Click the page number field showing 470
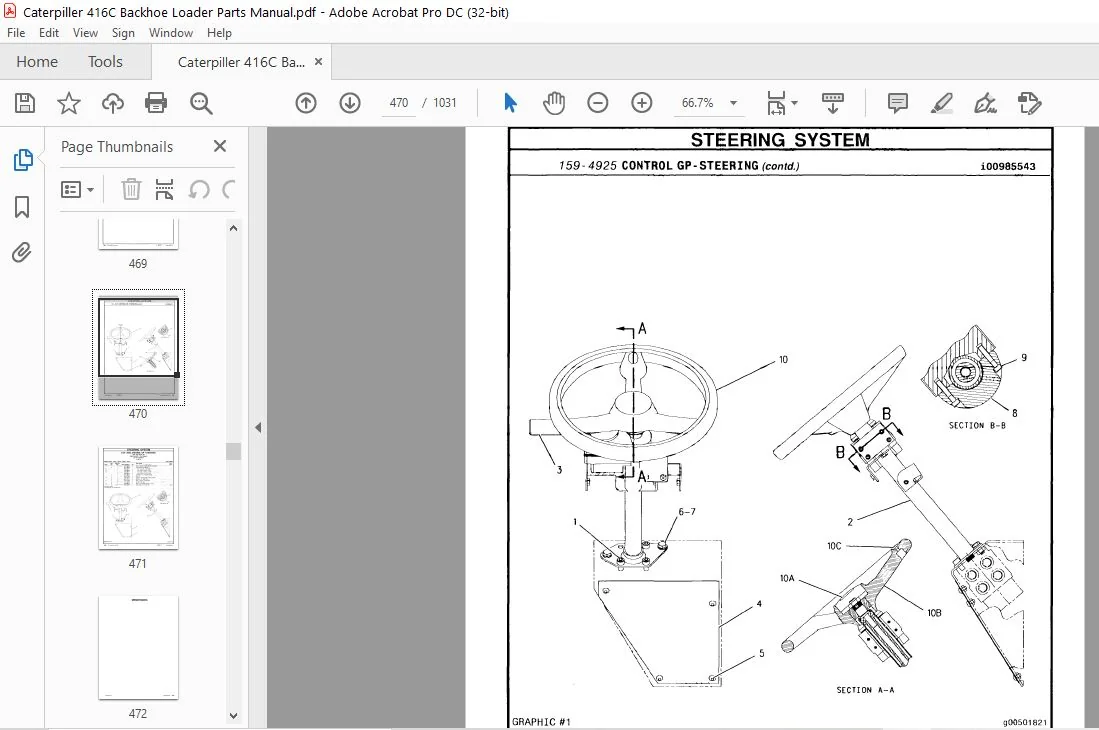1099x730 pixels. pyautogui.click(x=399, y=103)
